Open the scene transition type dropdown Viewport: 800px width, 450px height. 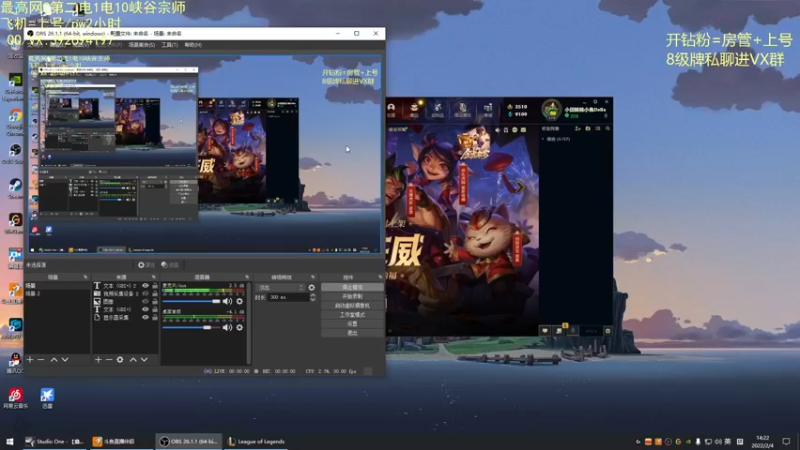coord(280,288)
